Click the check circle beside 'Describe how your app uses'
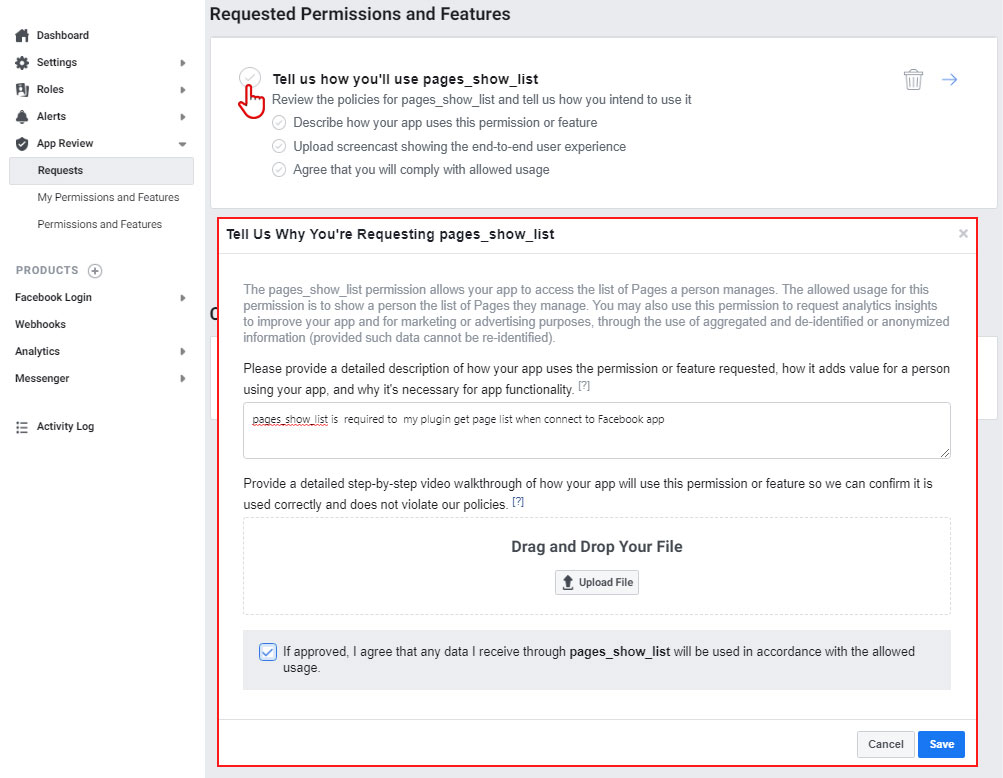This screenshot has width=1003, height=778. pyautogui.click(x=279, y=123)
